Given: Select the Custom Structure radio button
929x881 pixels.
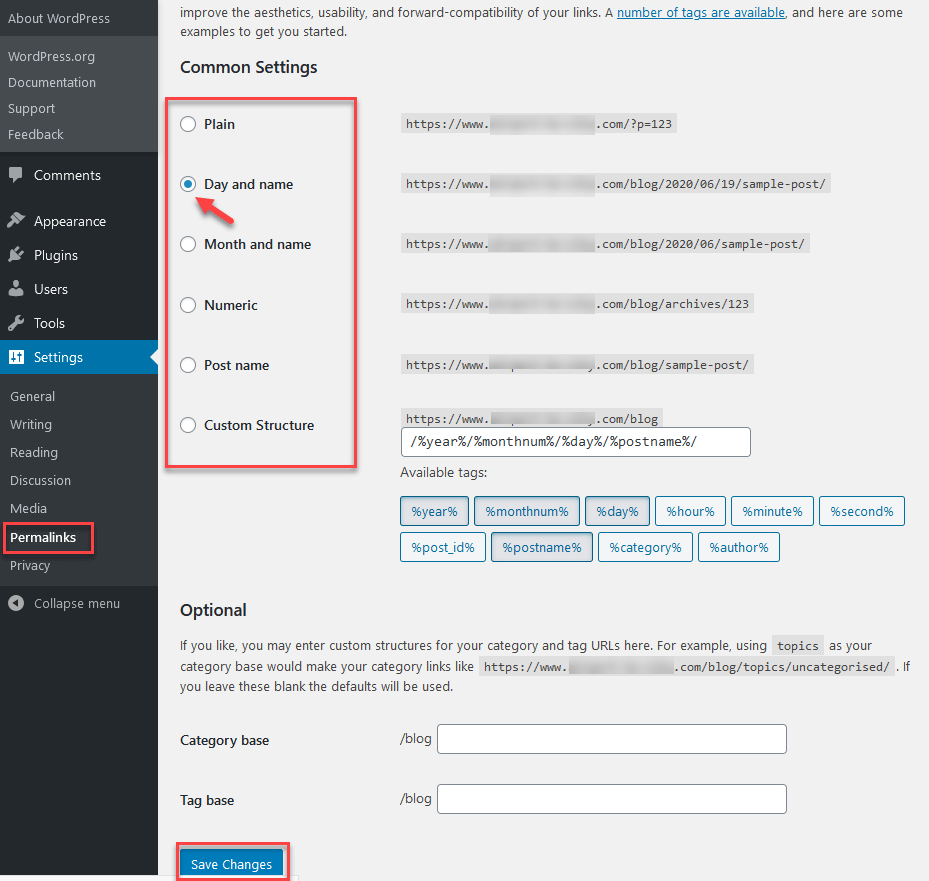Looking at the screenshot, I should [188, 425].
